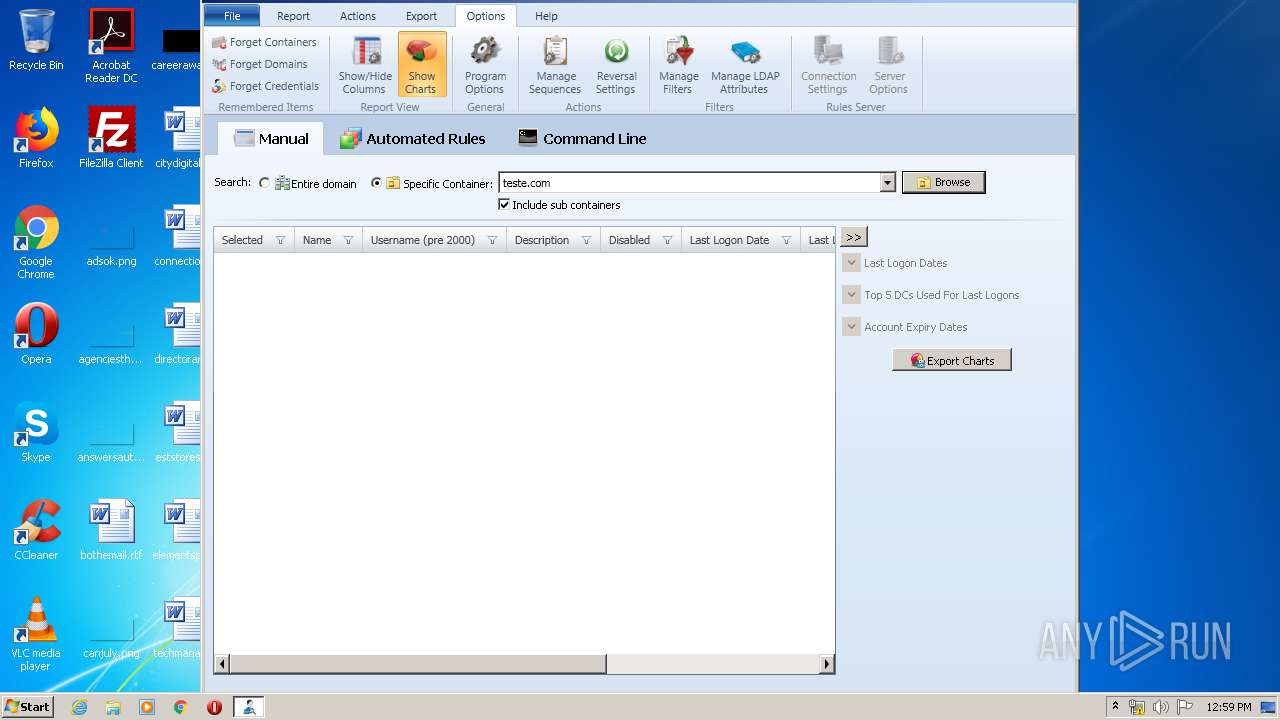Select the Manual tab

click(271, 139)
